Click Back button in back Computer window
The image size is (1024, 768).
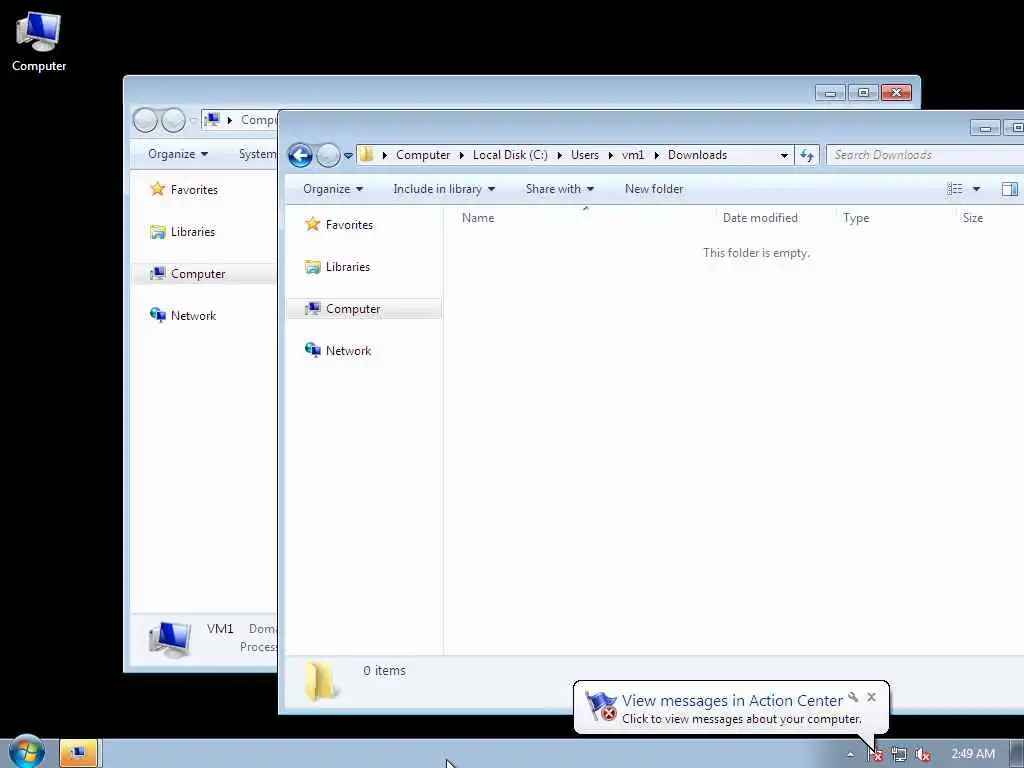tap(145, 120)
